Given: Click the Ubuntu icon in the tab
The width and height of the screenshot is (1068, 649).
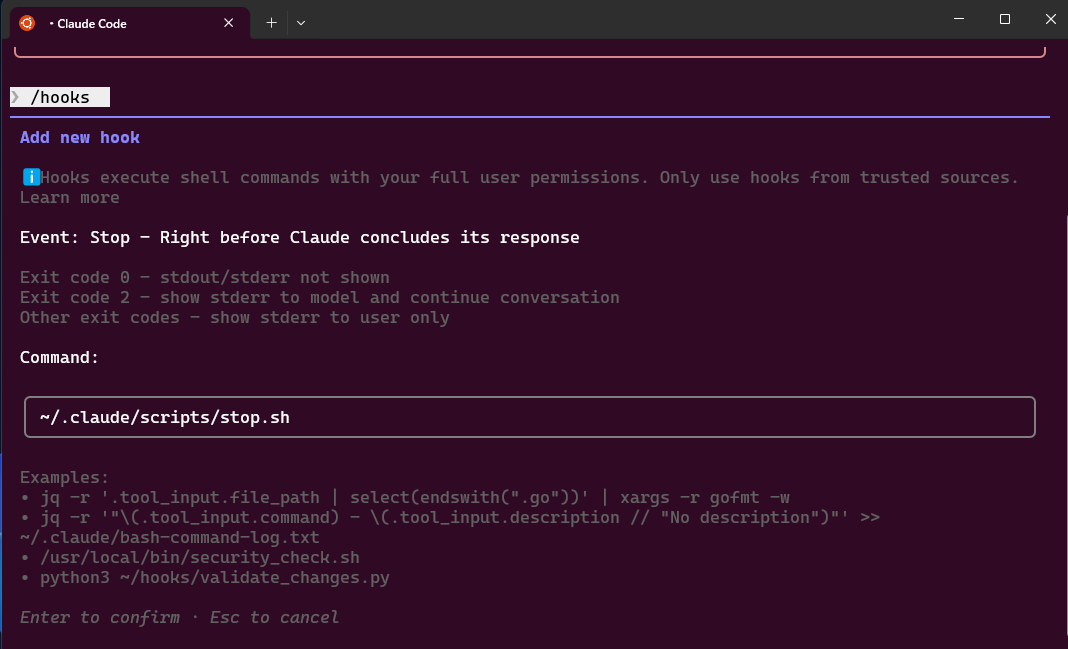Looking at the screenshot, I should [x=27, y=22].
